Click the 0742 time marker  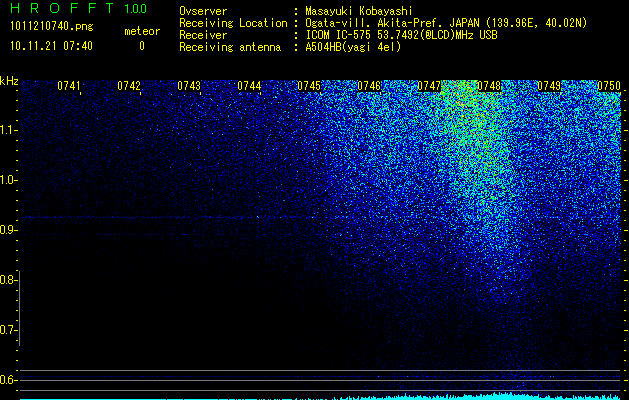tap(129, 86)
